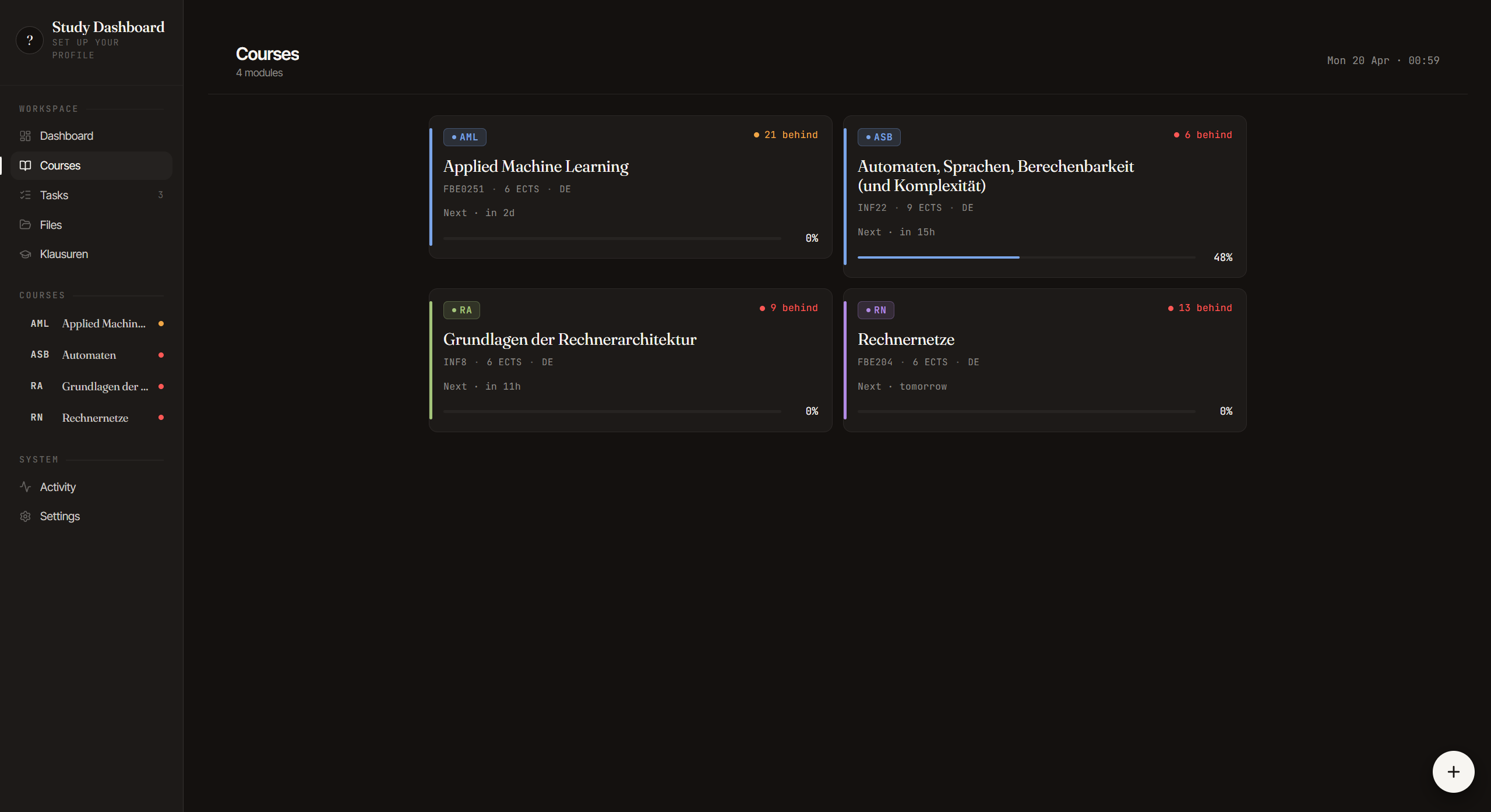1491x812 pixels.
Task: Click the Dashboard grid icon in sidebar
Action: pos(25,136)
